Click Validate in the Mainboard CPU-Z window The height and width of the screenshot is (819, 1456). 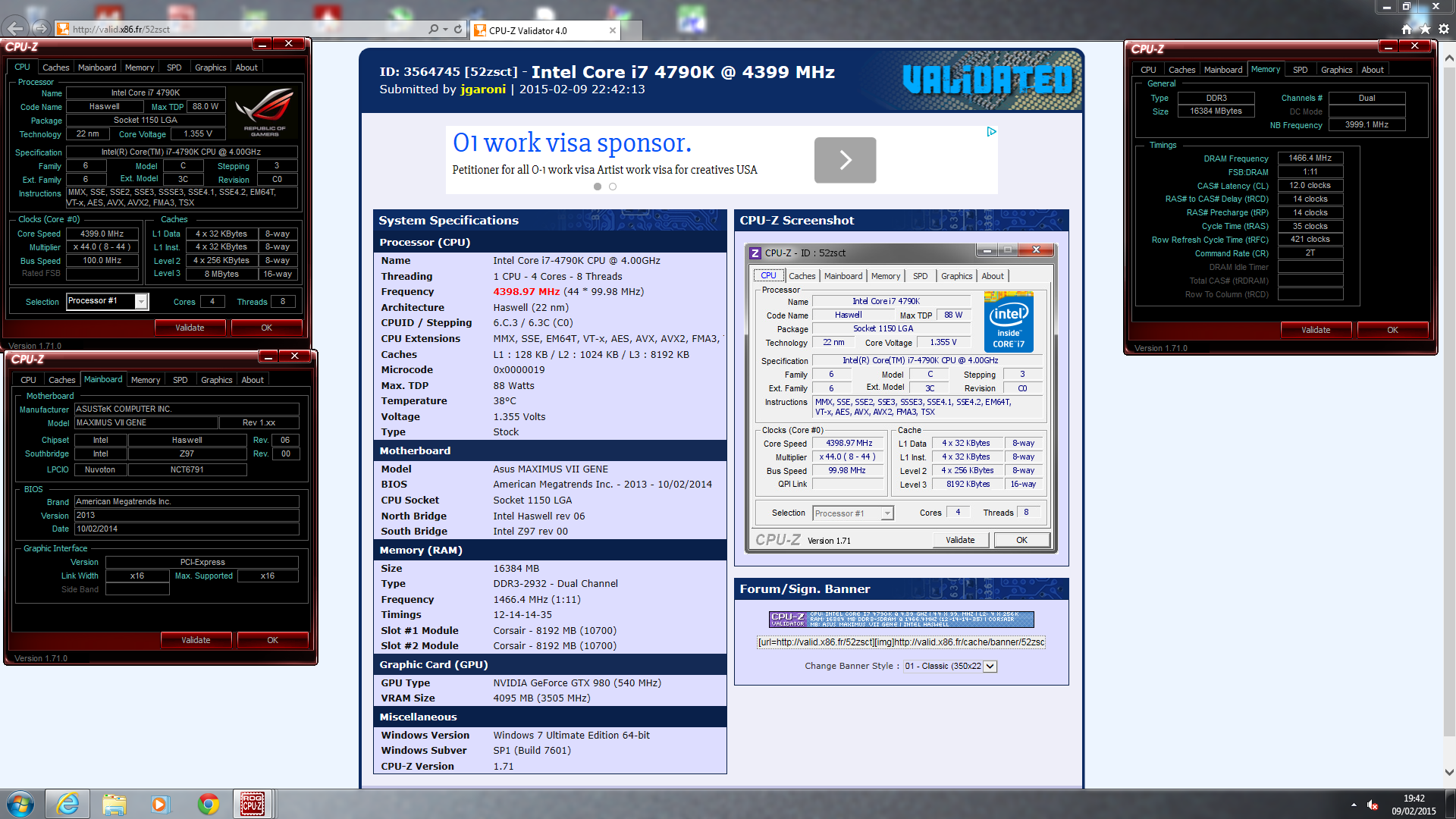click(x=196, y=640)
